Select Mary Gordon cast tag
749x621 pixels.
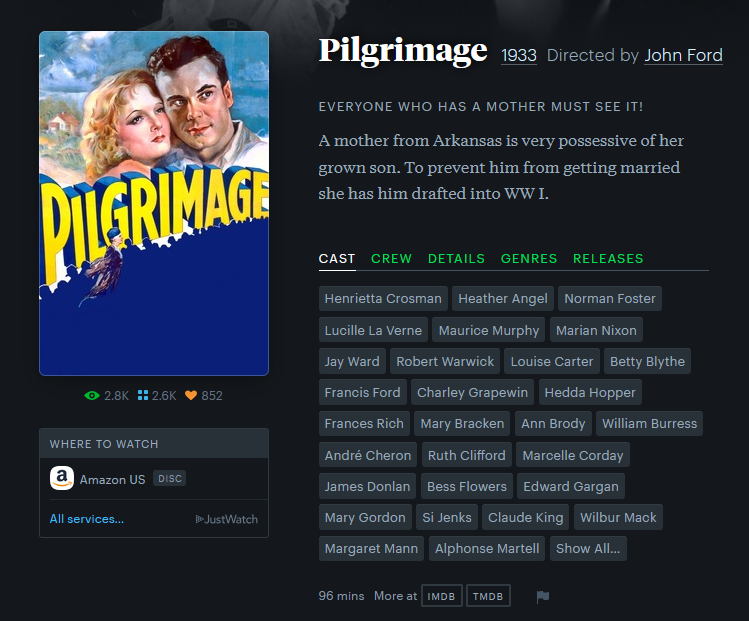(365, 517)
